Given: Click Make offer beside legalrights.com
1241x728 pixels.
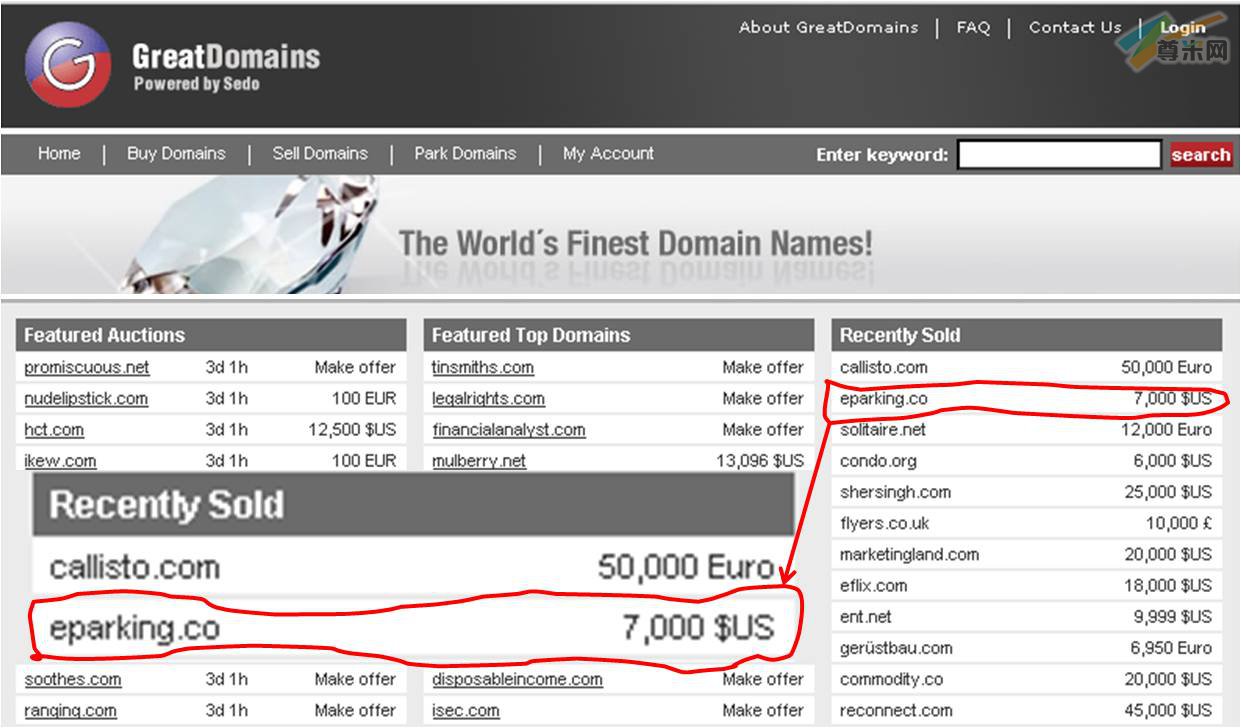Looking at the screenshot, I should click(763, 399).
